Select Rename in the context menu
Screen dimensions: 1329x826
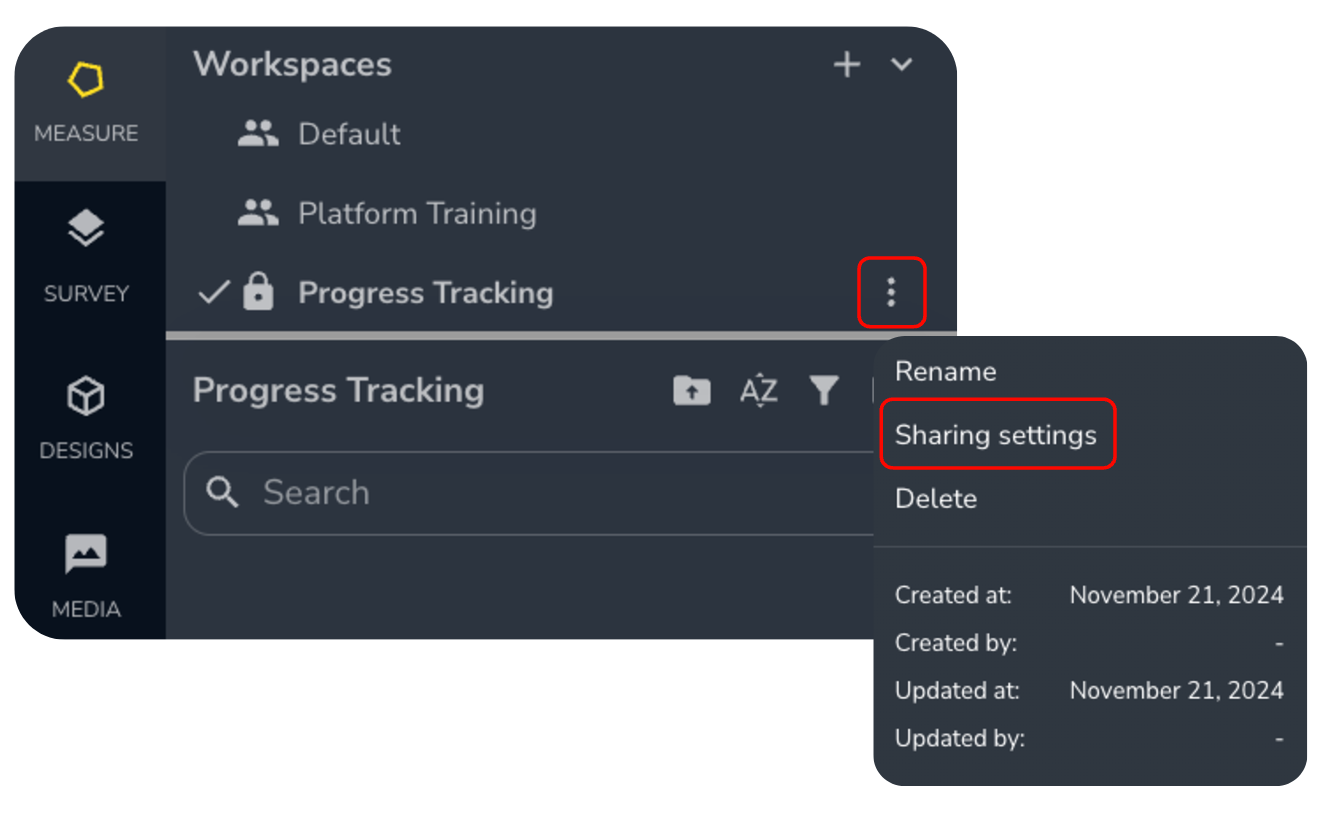945,371
